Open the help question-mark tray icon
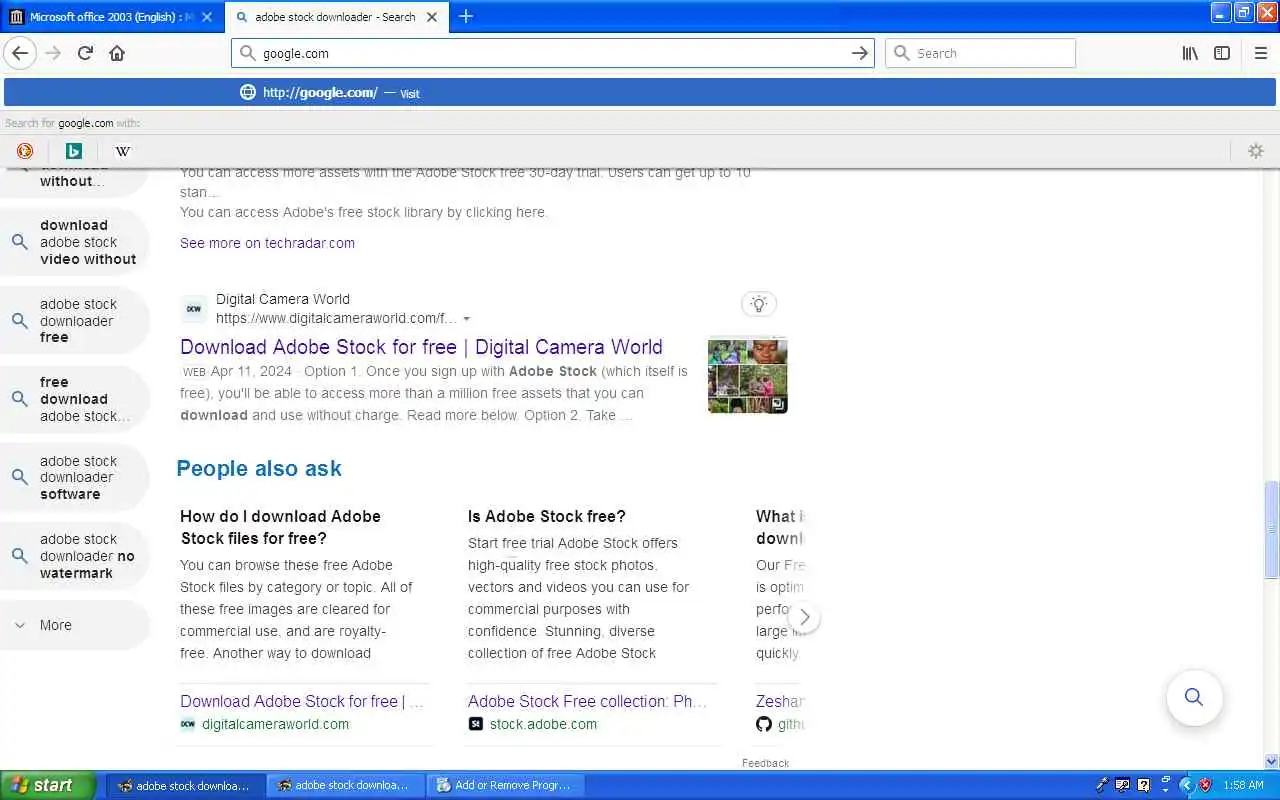 pyautogui.click(x=1143, y=785)
